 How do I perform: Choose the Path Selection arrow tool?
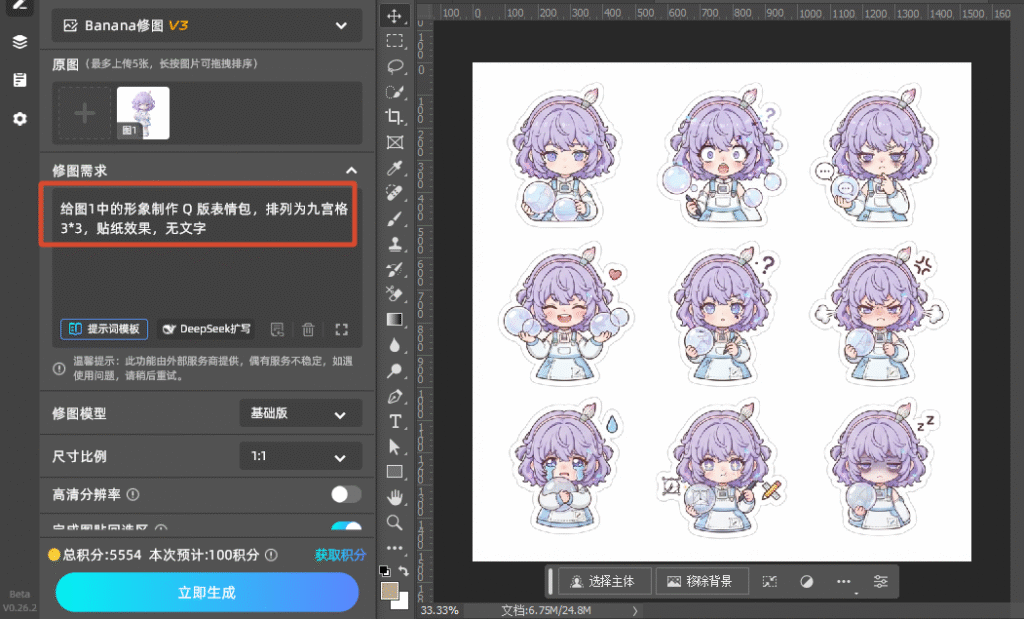pyautogui.click(x=394, y=447)
